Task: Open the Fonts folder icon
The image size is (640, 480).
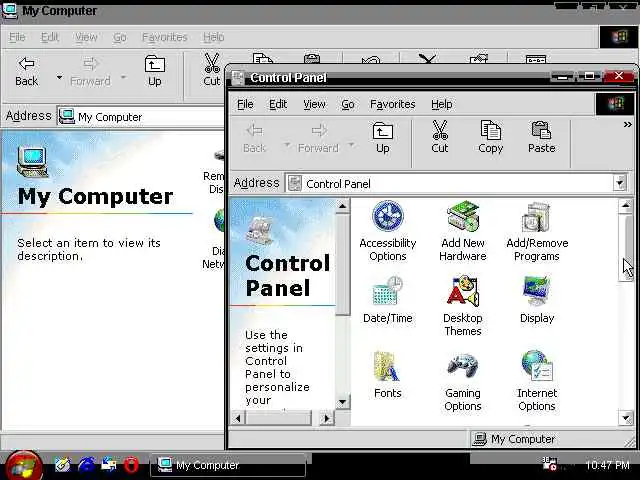Action: tap(387, 375)
